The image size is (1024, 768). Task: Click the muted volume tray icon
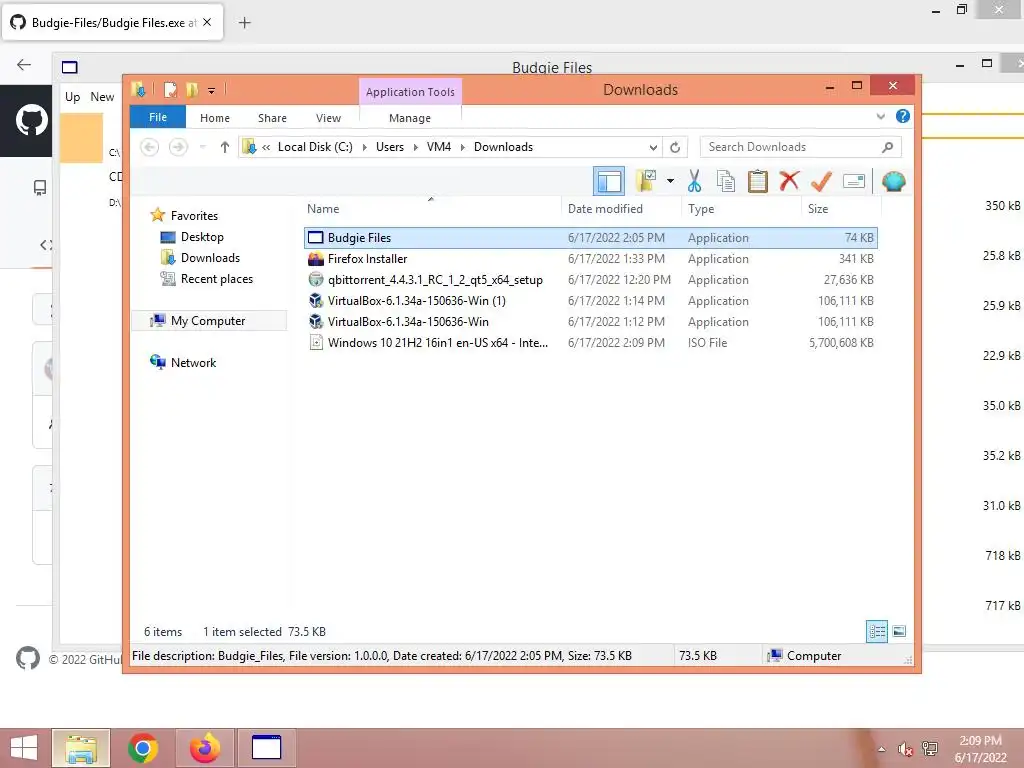pyautogui.click(x=904, y=749)
